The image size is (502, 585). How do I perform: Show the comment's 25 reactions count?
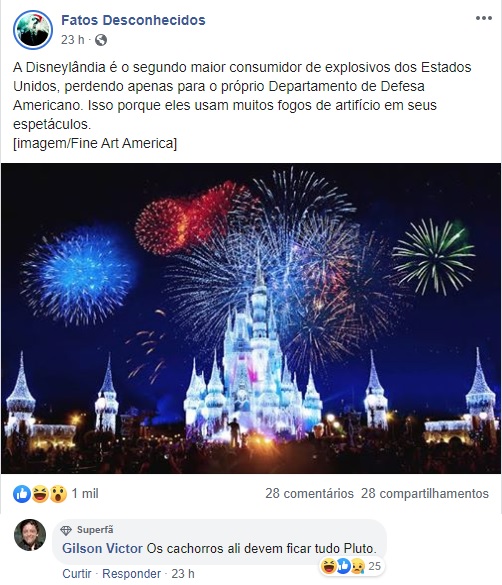pos(374,566)
